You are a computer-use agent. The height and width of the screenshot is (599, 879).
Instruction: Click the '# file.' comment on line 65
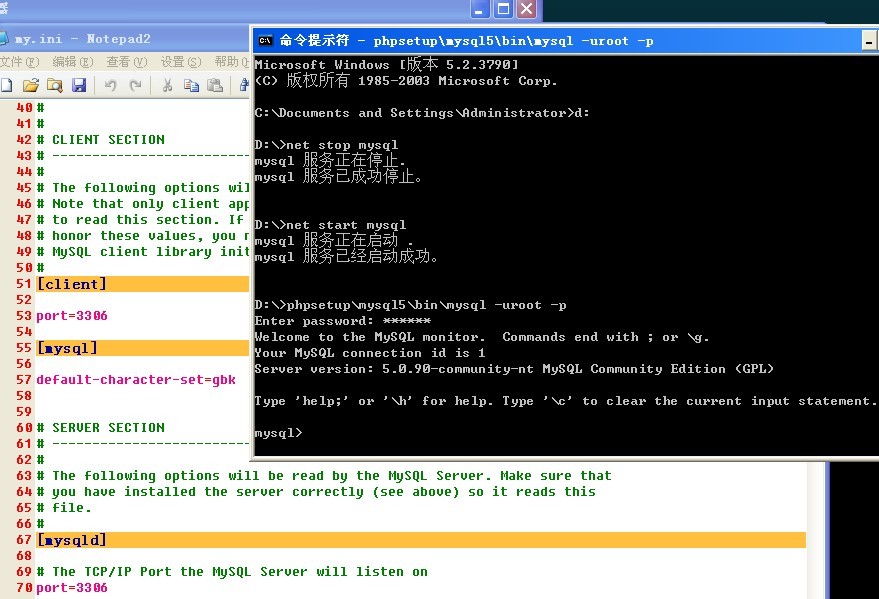point(64,508)
